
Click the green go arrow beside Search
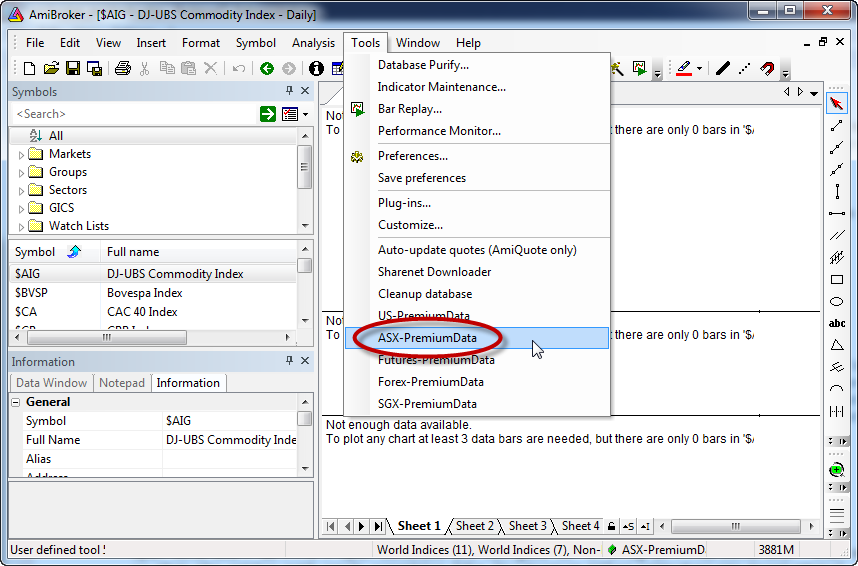268,114
